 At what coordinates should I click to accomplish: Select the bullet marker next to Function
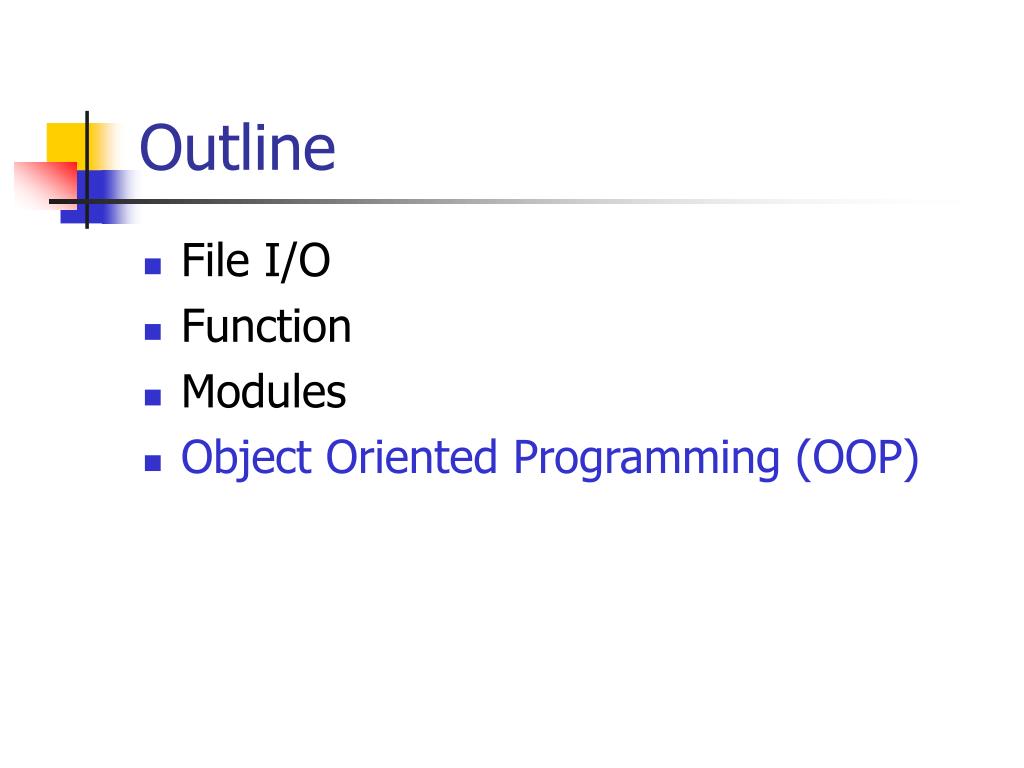coord(153,332)
